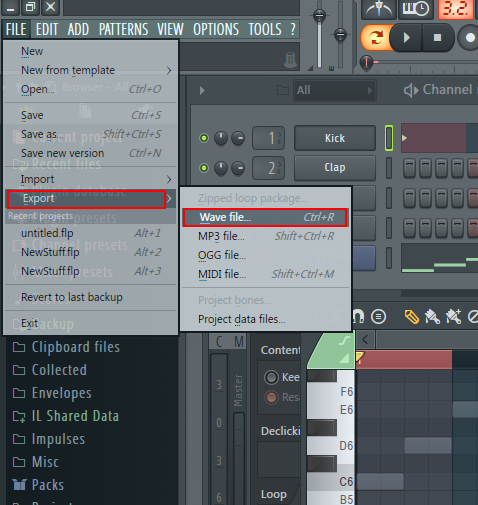Click Clap mixer track number 2
This screenshot has height=505, width=478.
[x=269, y=168]
